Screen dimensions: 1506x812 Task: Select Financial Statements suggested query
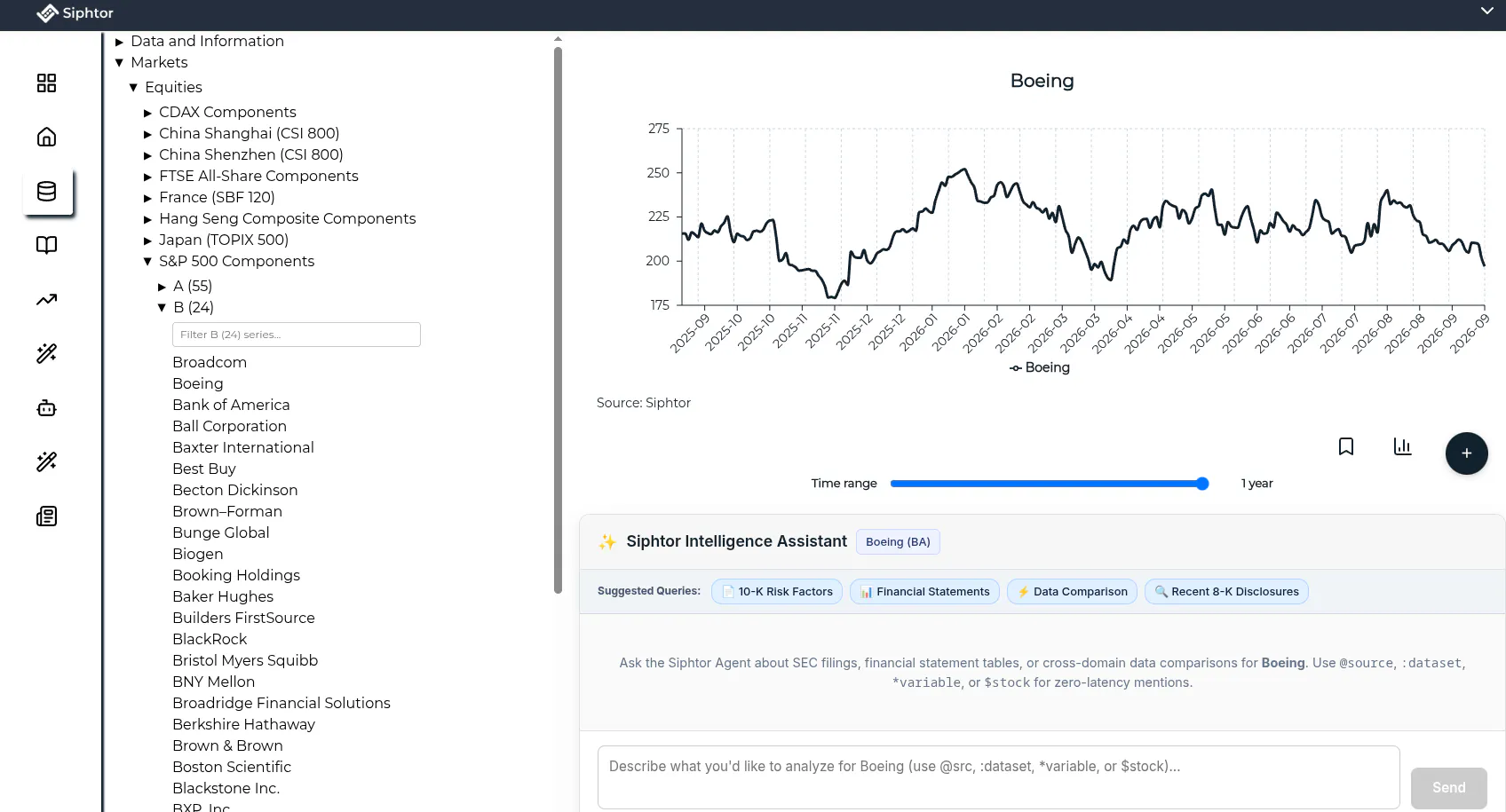coord(924,592)
